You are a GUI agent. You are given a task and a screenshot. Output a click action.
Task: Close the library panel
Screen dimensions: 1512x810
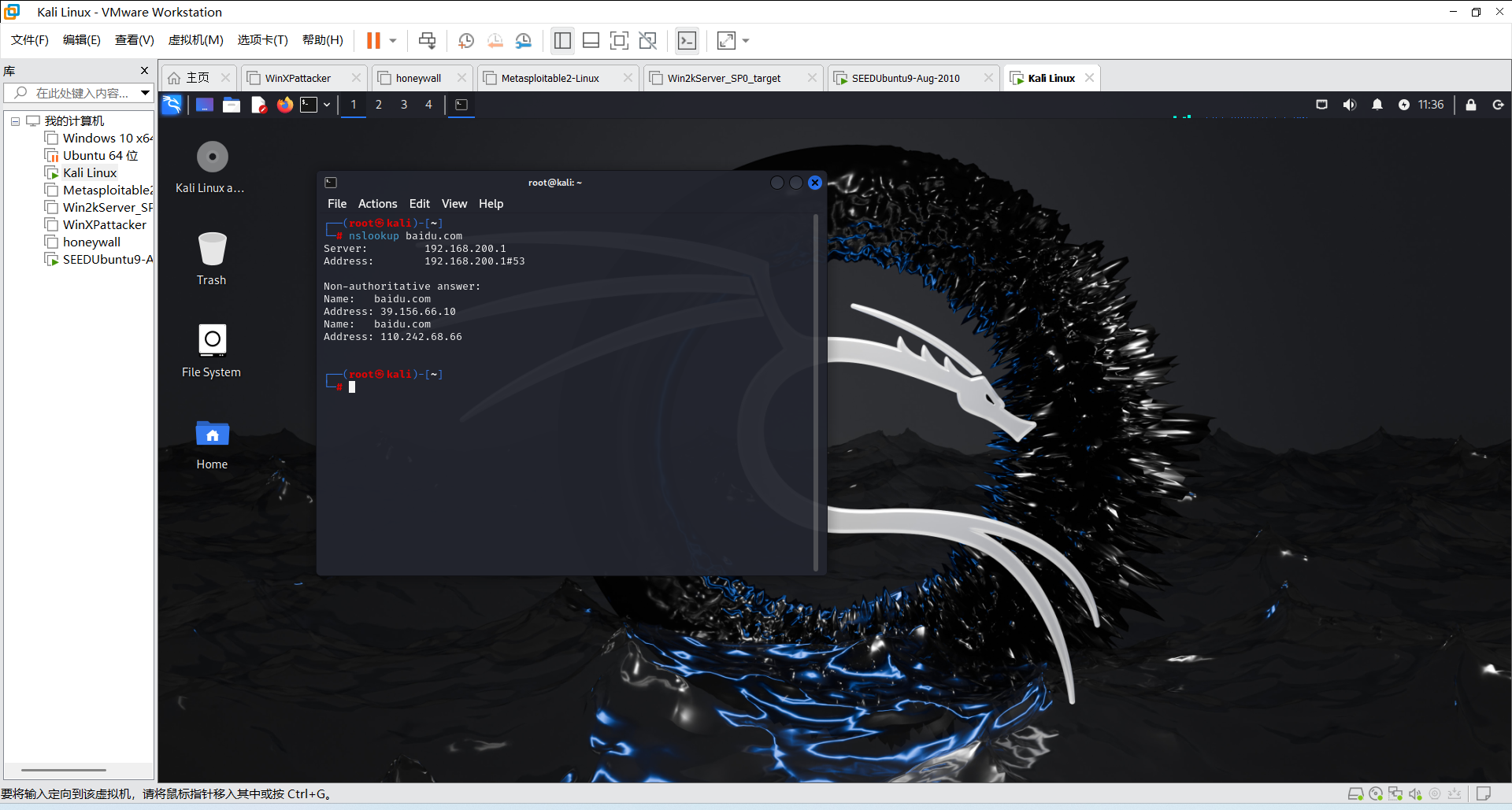(x=144, y=71)
